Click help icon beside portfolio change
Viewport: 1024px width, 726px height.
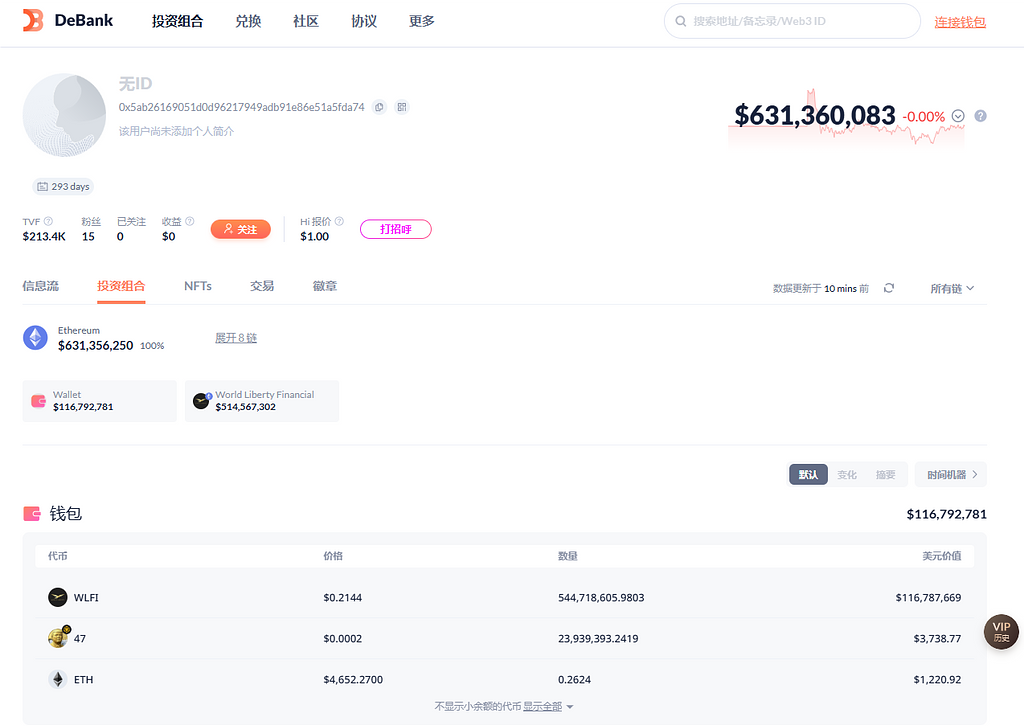pyautogui.click(x=980, y=116)
